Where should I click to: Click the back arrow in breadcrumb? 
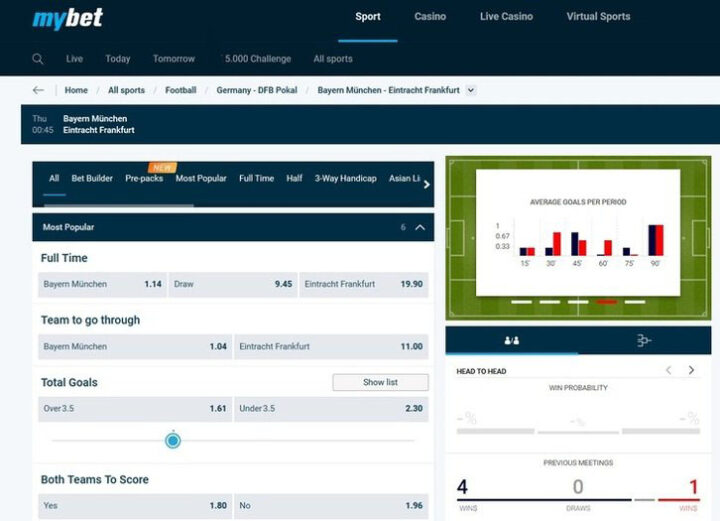(38, 90)
